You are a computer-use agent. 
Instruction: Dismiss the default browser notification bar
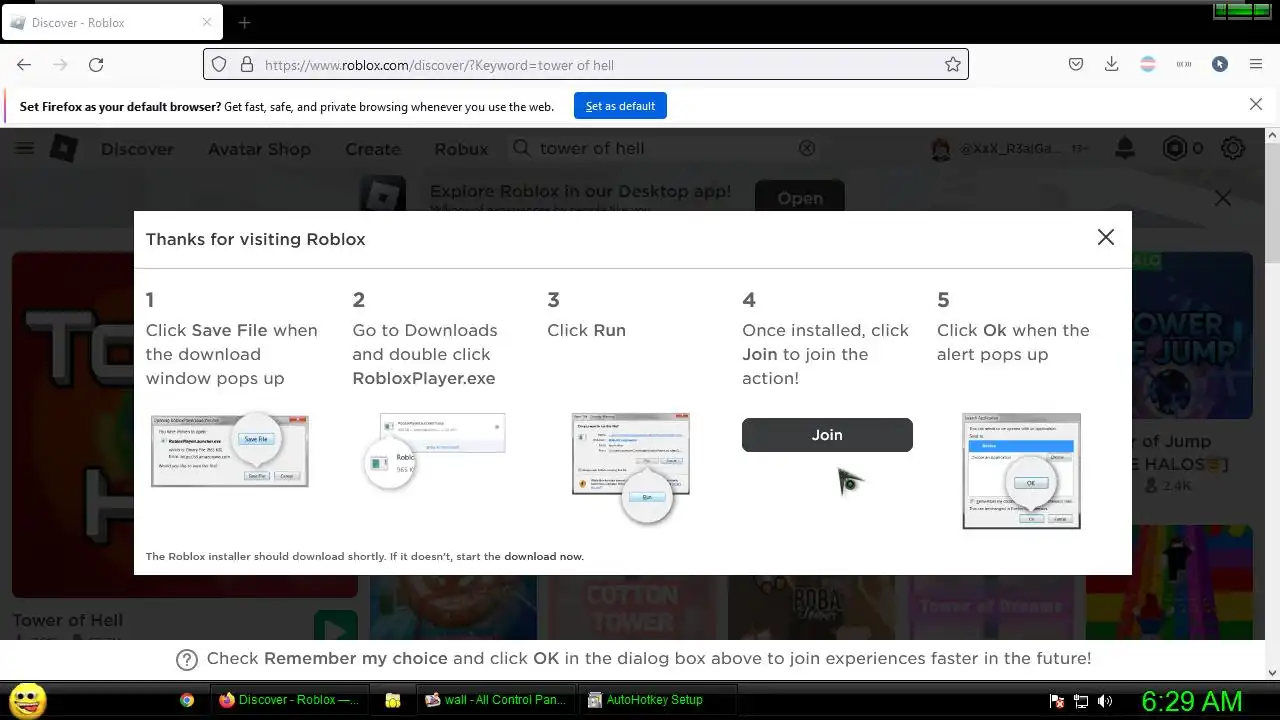[x=1256, y=104]
